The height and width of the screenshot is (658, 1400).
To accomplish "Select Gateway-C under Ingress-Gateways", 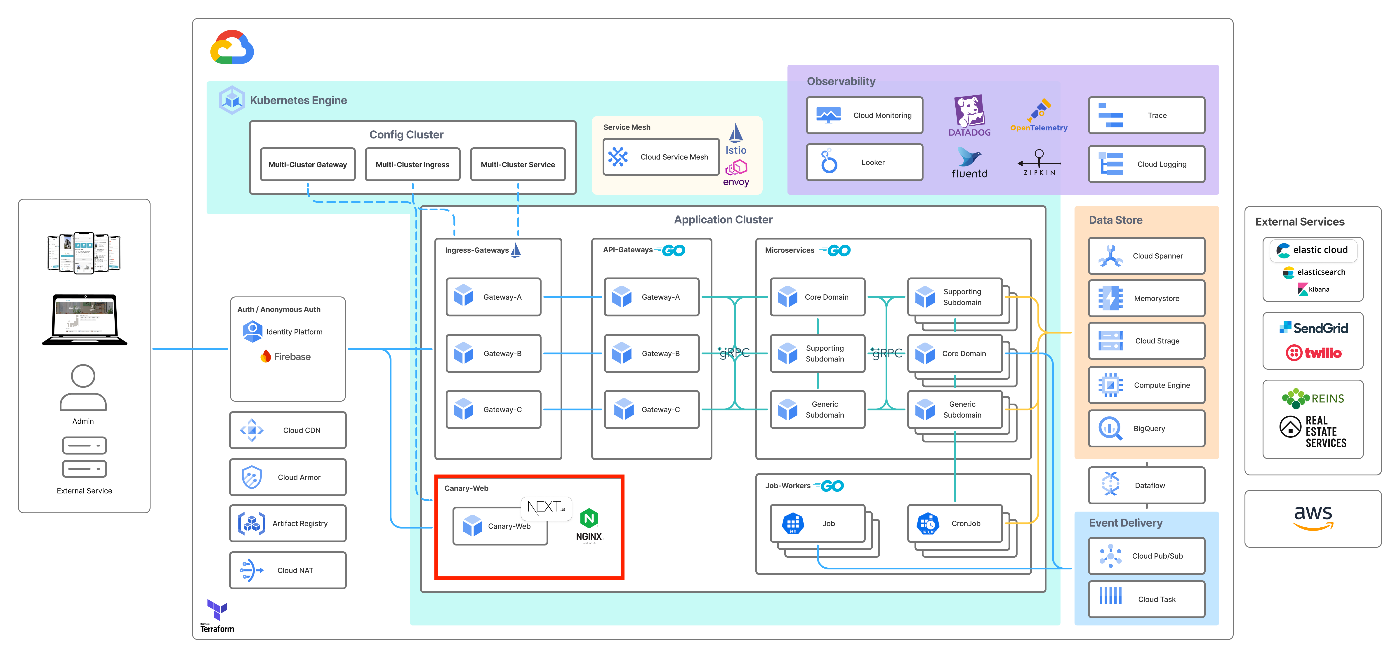I will 494,409.
